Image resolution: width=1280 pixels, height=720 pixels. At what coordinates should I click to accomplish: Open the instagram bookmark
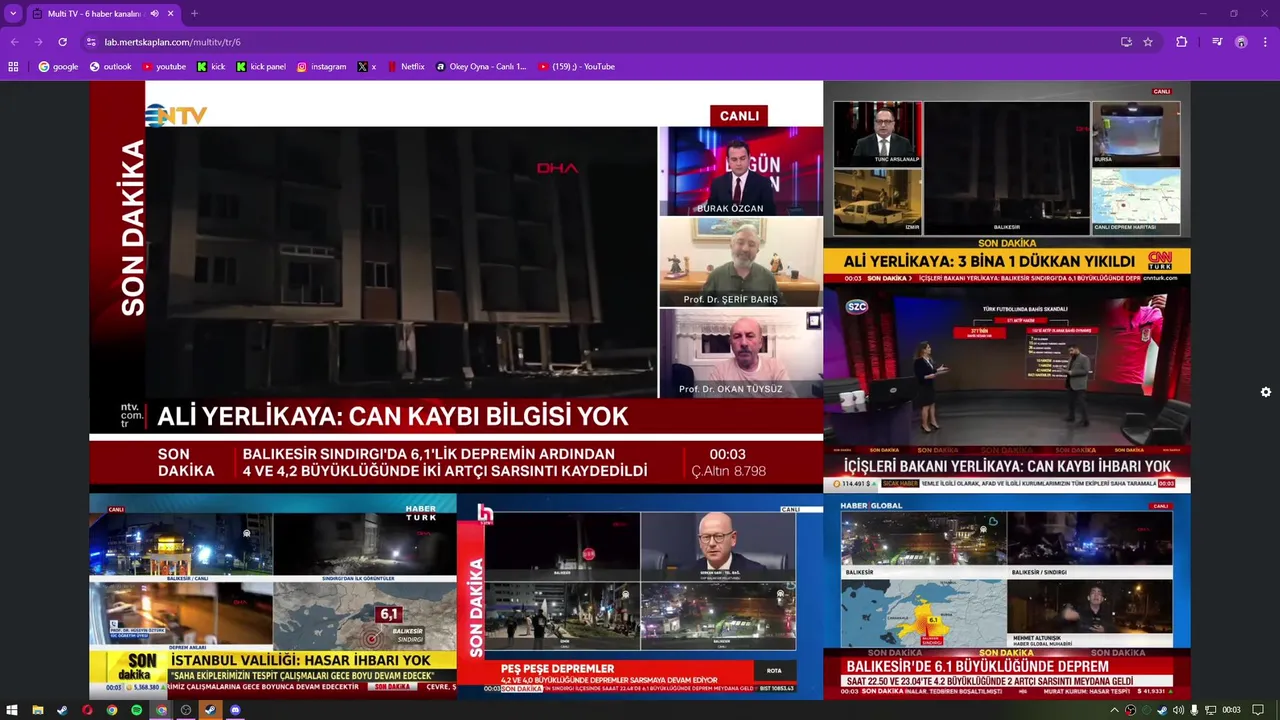pos(321,67)
